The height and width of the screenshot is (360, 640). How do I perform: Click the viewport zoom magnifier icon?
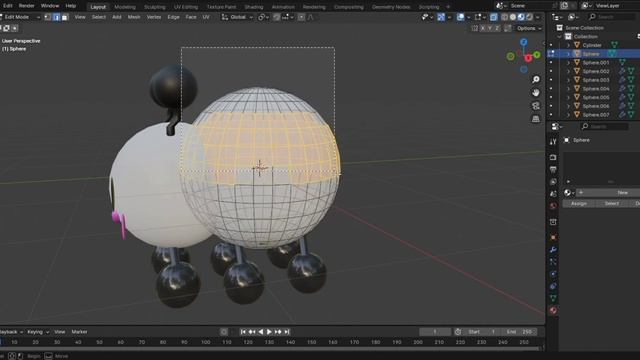point(536,80)
